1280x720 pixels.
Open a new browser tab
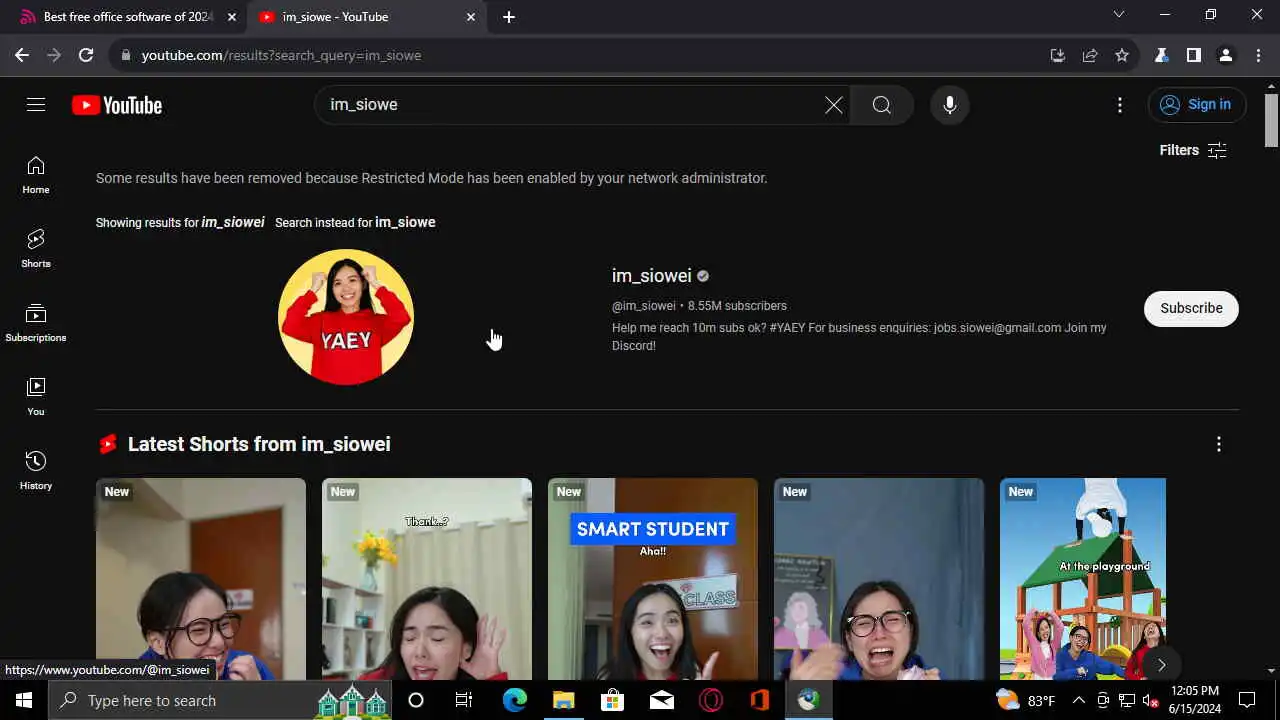pyautogui.click(x=509, y=17)
